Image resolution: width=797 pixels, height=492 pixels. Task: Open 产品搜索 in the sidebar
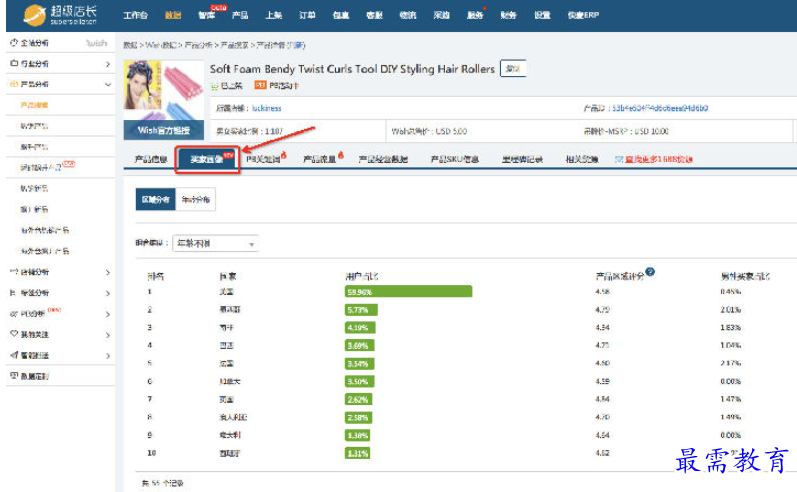click(x=34, y=105)
